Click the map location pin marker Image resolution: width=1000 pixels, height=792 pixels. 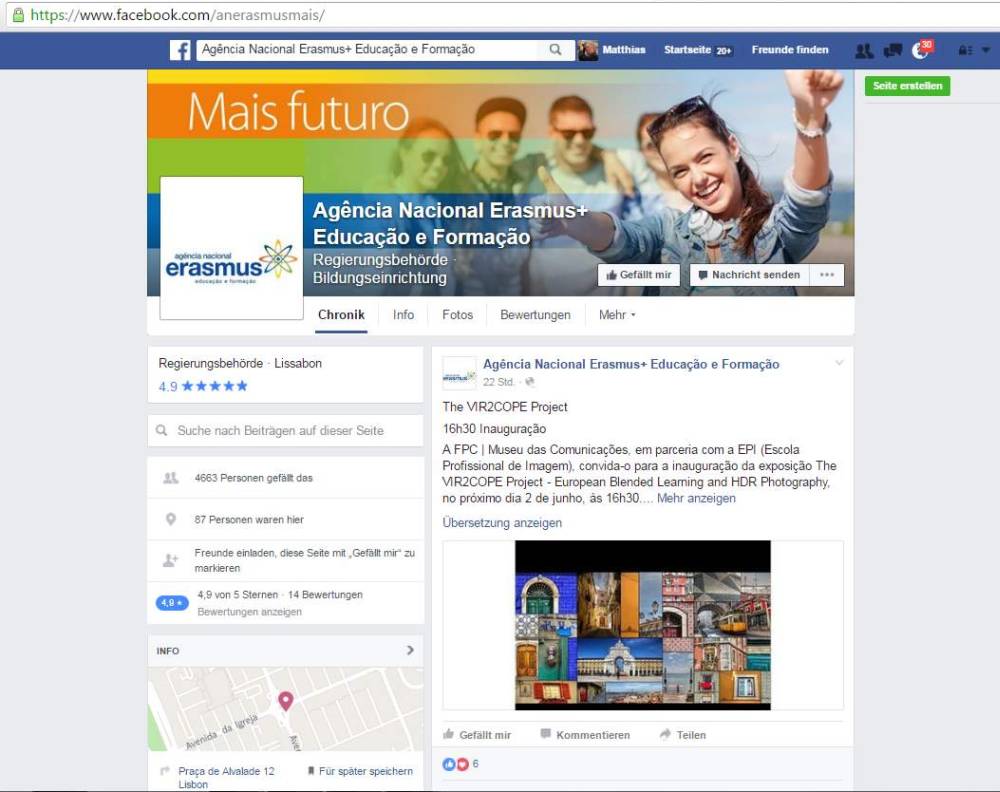tap(286, 701)
